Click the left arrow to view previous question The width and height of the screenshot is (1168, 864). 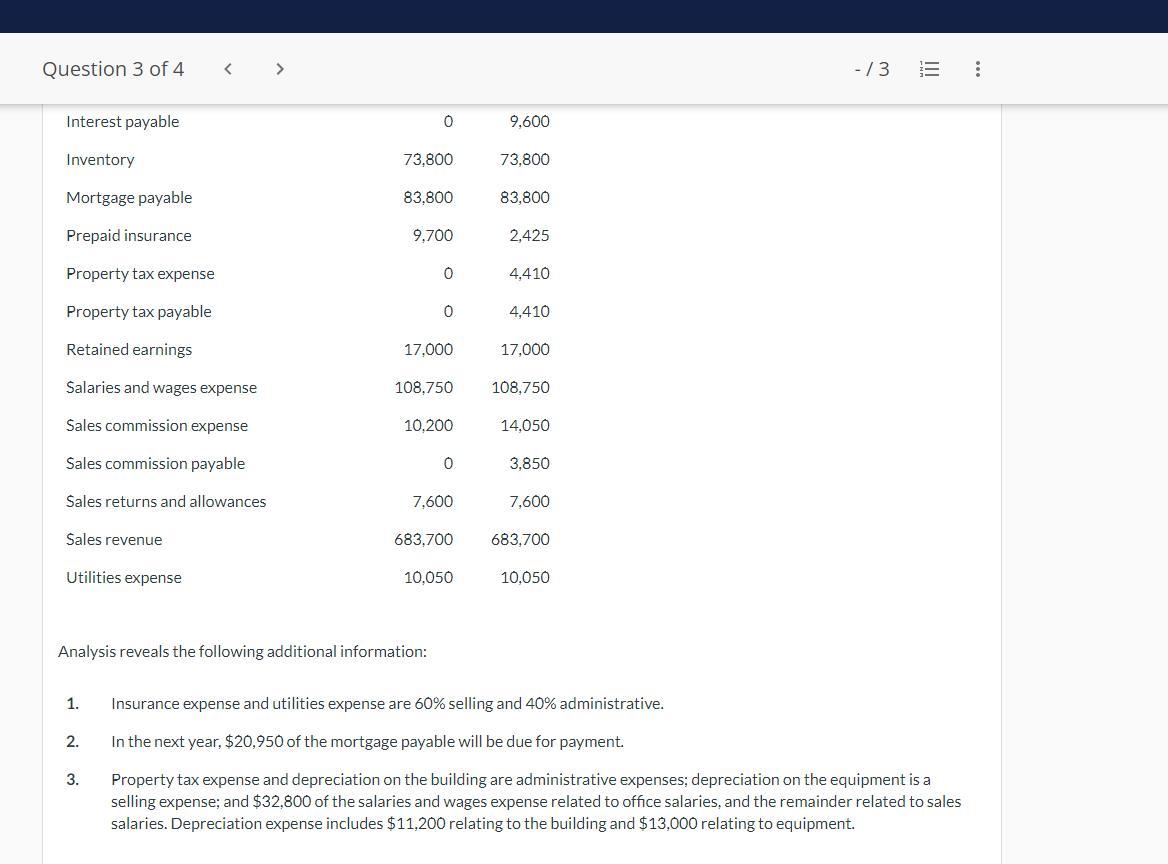click(227, 69)
